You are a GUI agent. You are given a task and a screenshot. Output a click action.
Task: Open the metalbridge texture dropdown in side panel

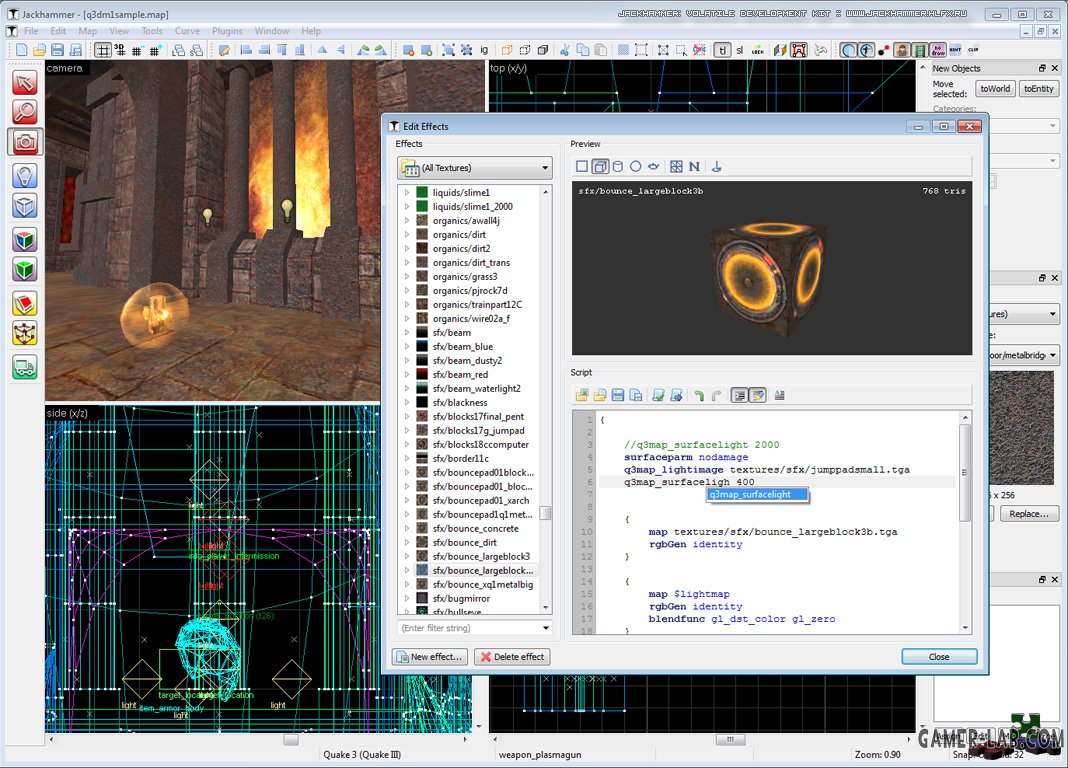tap(1053, 355)
